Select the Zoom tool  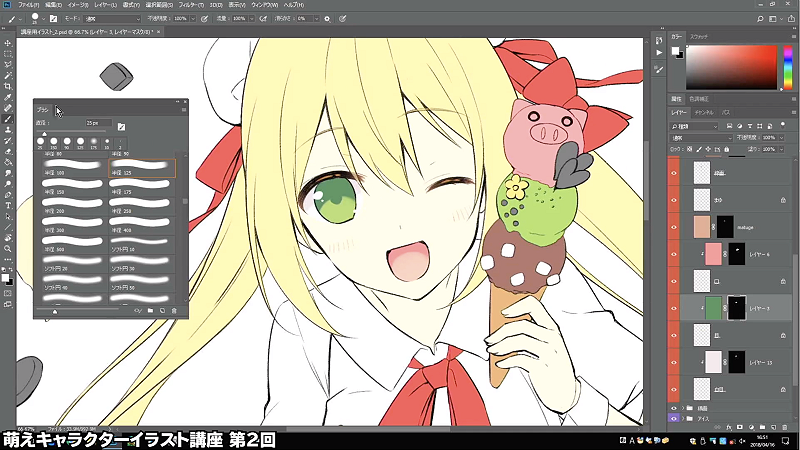coord(8,248)
